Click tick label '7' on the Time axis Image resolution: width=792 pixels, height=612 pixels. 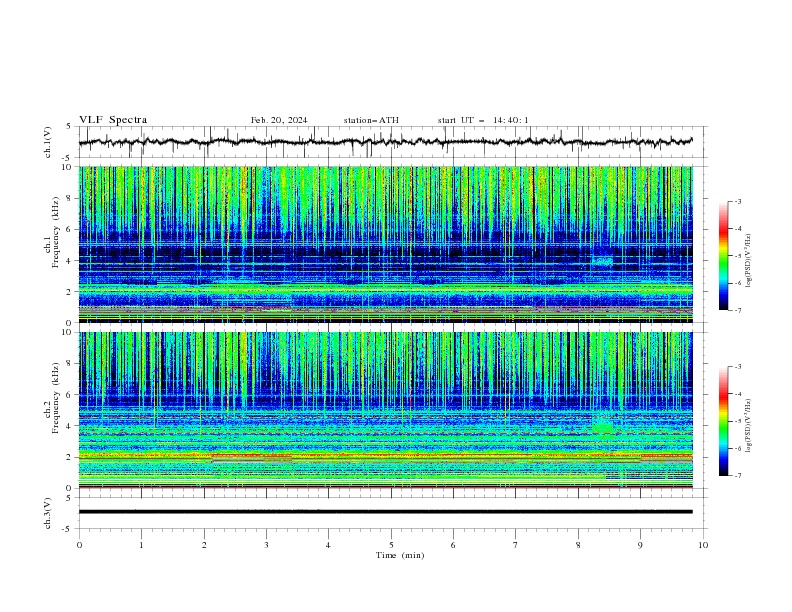pos(516,545)
